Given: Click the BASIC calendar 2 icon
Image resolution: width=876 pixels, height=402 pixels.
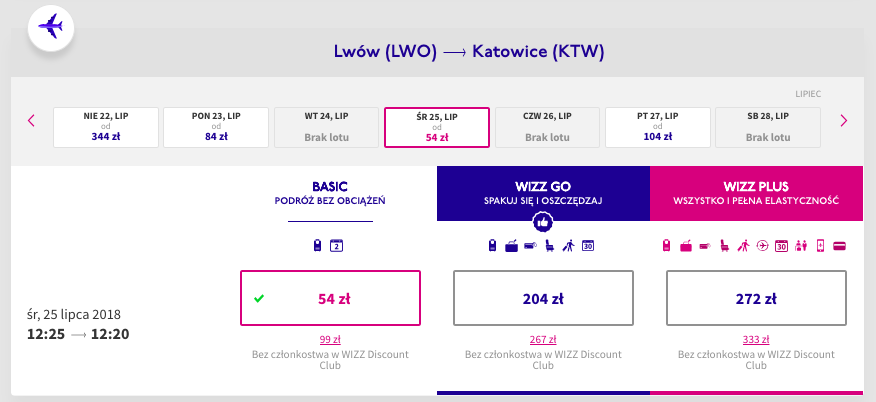Looking at the screenshot, I should (x=337, y=246).
